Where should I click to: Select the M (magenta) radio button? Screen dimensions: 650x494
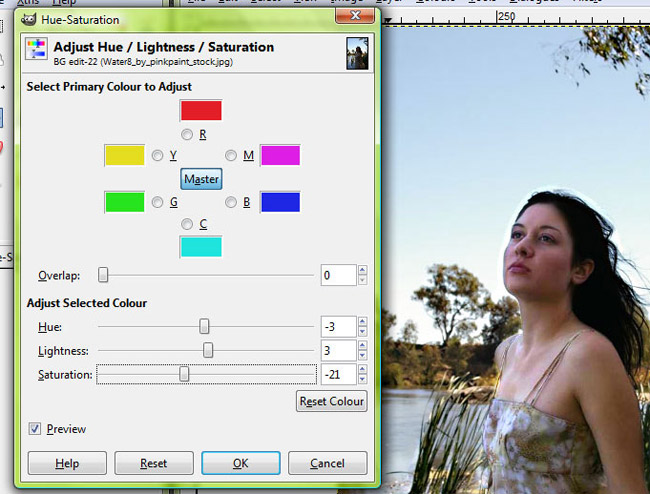coord(231,155)
